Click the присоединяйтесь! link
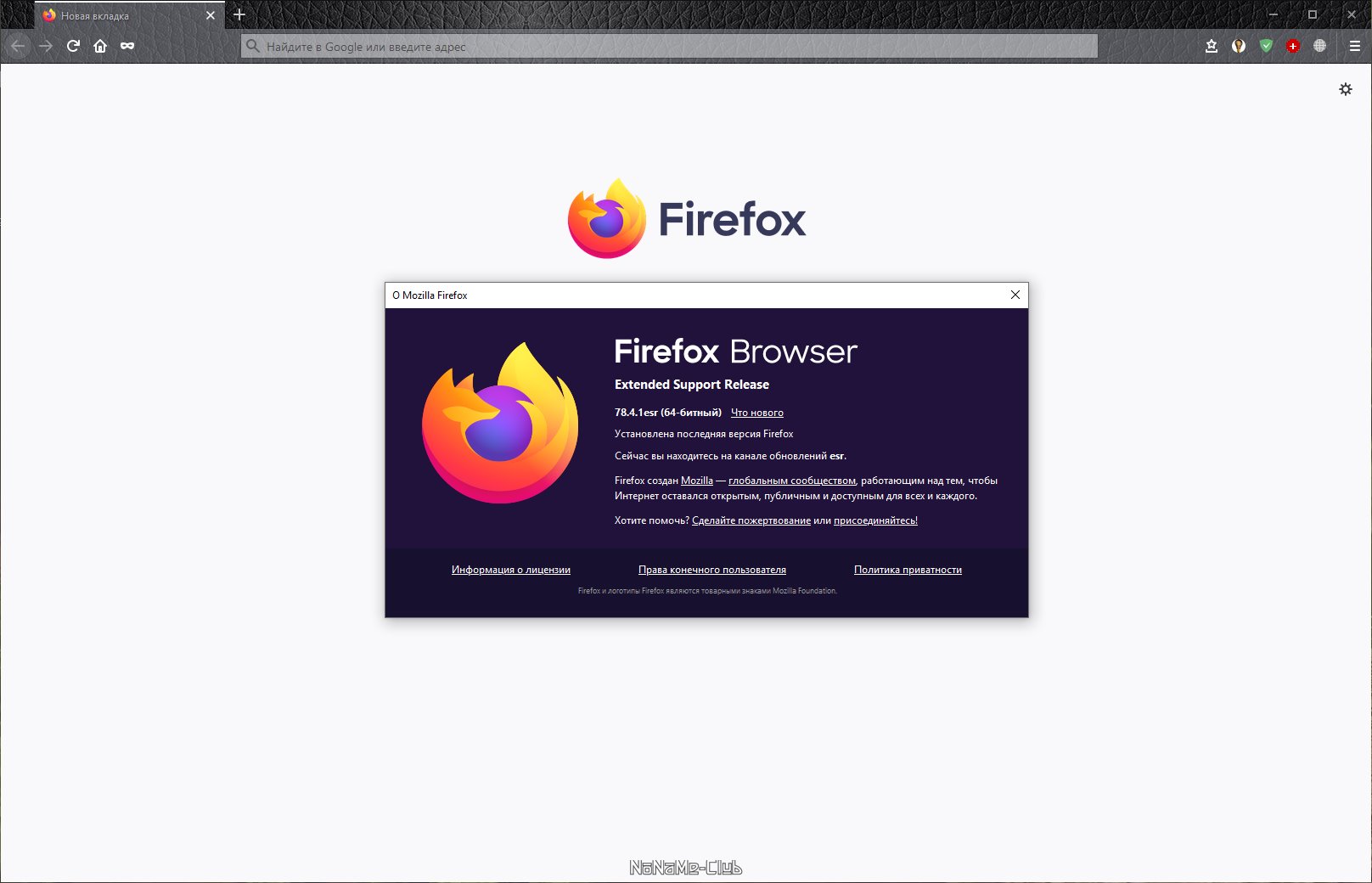 tap(875, 520)
